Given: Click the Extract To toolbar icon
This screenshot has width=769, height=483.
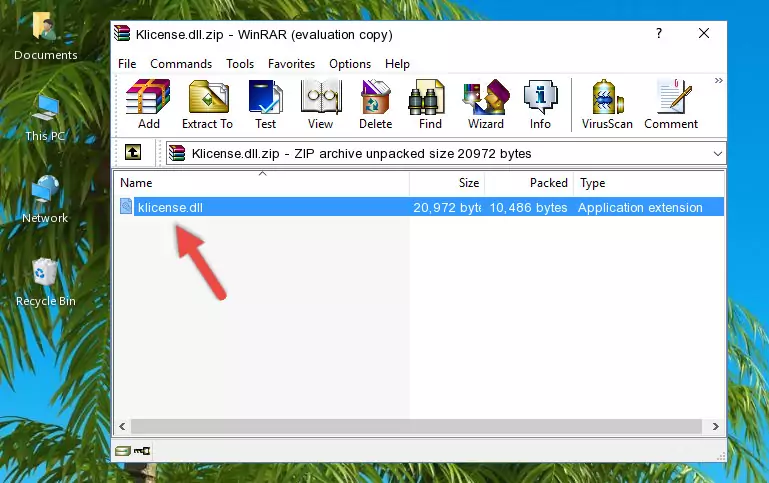Looking at the screenshot, I should pos(207,104).
